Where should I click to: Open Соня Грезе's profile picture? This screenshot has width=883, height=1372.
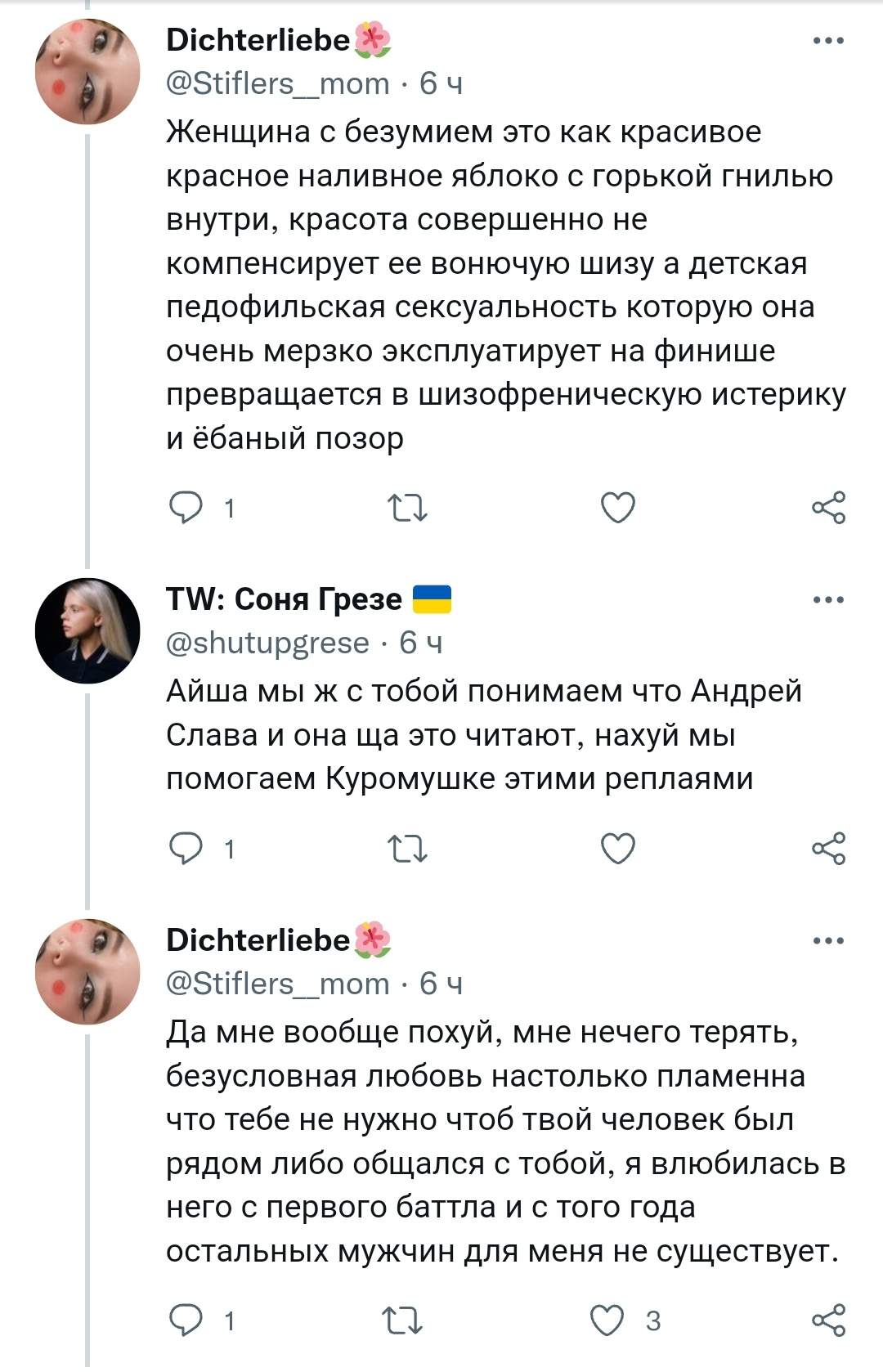click(87, 630)
